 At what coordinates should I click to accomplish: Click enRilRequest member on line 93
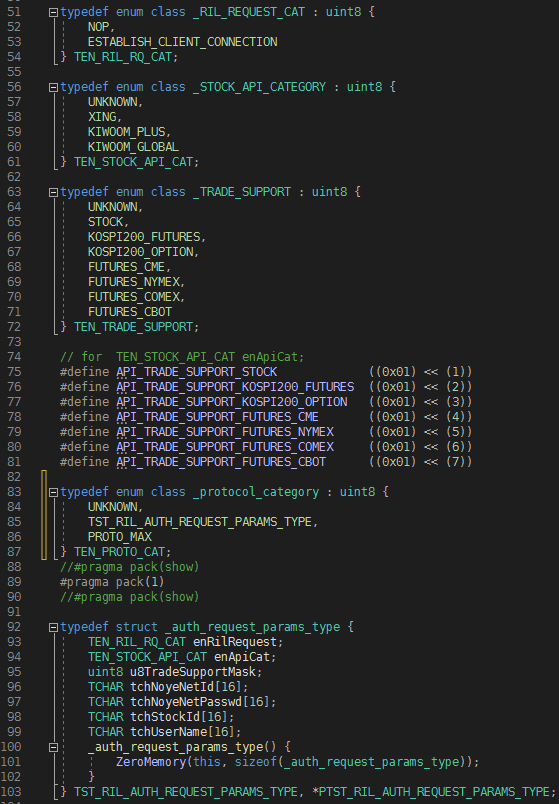(x=235, y=642)
